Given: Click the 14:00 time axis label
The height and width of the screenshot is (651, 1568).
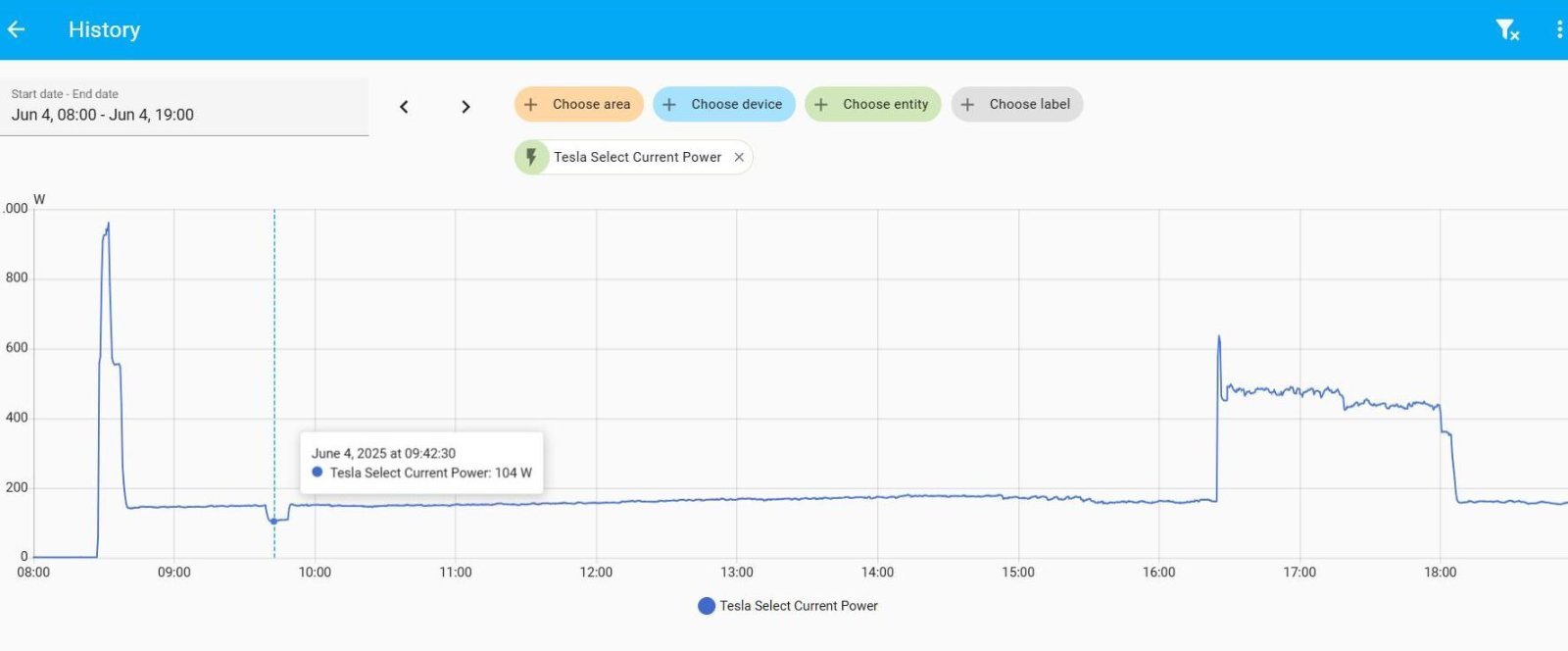Looking at the screenshot, I should click(877, 573).
